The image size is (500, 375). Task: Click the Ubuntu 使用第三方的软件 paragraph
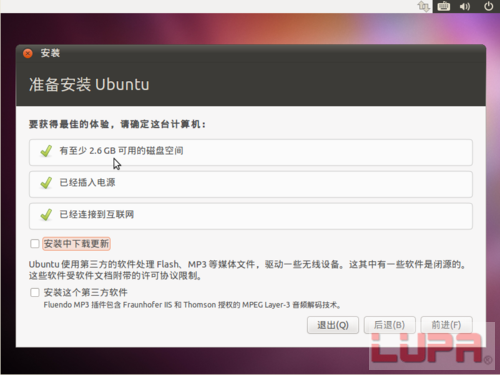[247, 270]
